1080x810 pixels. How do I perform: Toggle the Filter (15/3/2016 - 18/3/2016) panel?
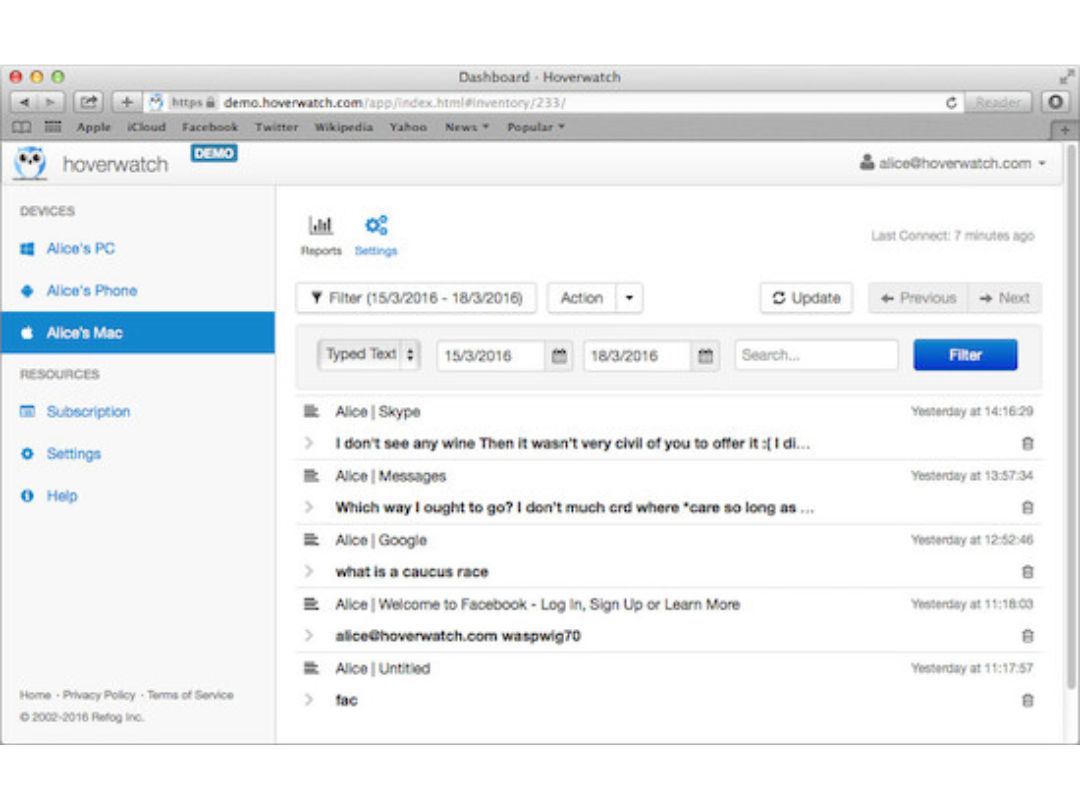[416, 298]
